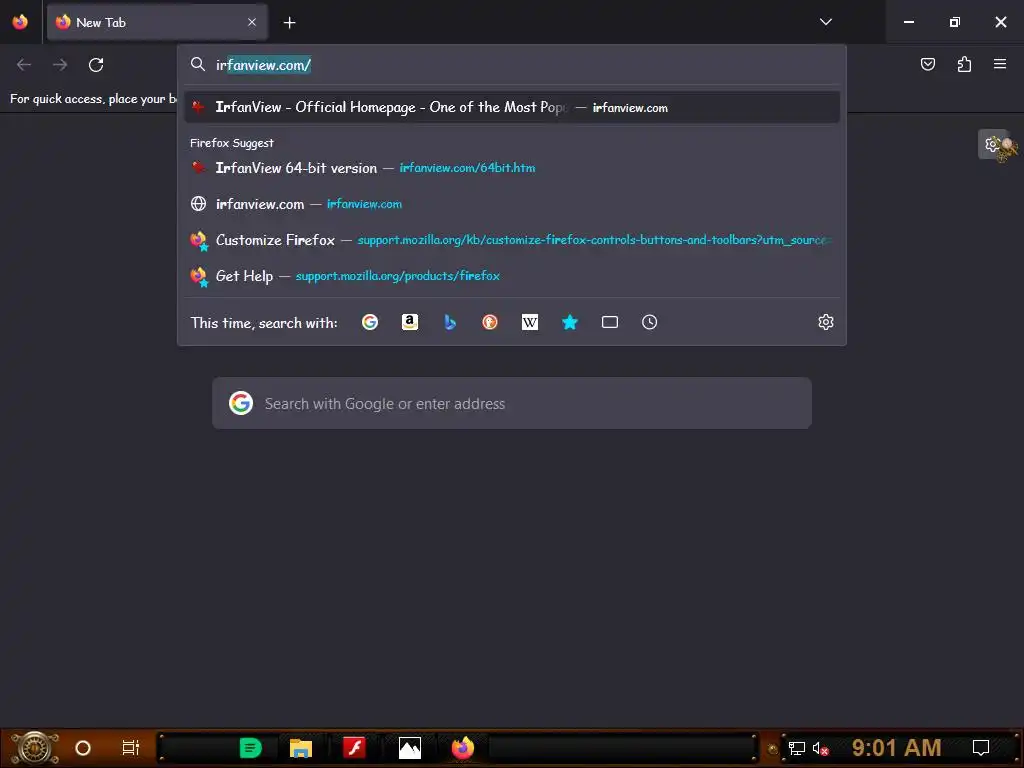Screen dimensions: 1024x768
Task: Search in History clock icon
Action: coord(649,322)
